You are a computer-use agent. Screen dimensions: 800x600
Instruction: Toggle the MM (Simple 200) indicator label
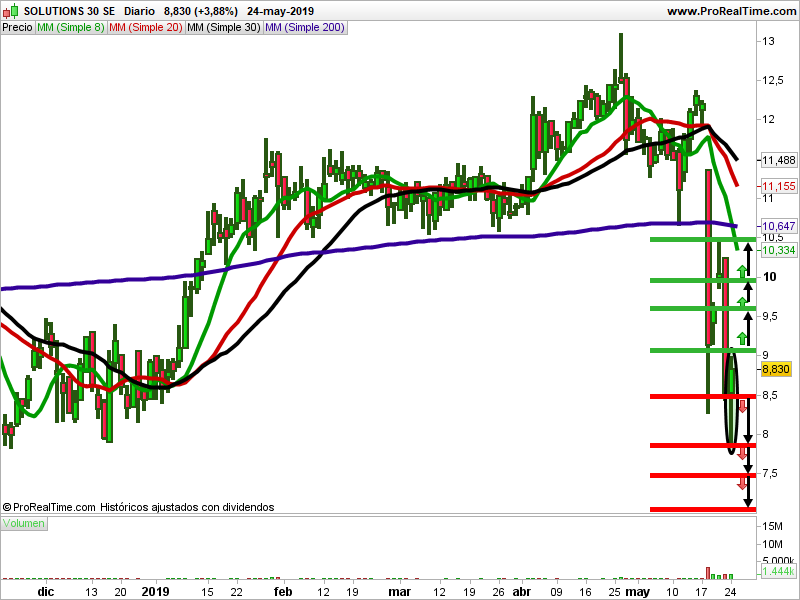pyautogui.click(x=304, y=27)
